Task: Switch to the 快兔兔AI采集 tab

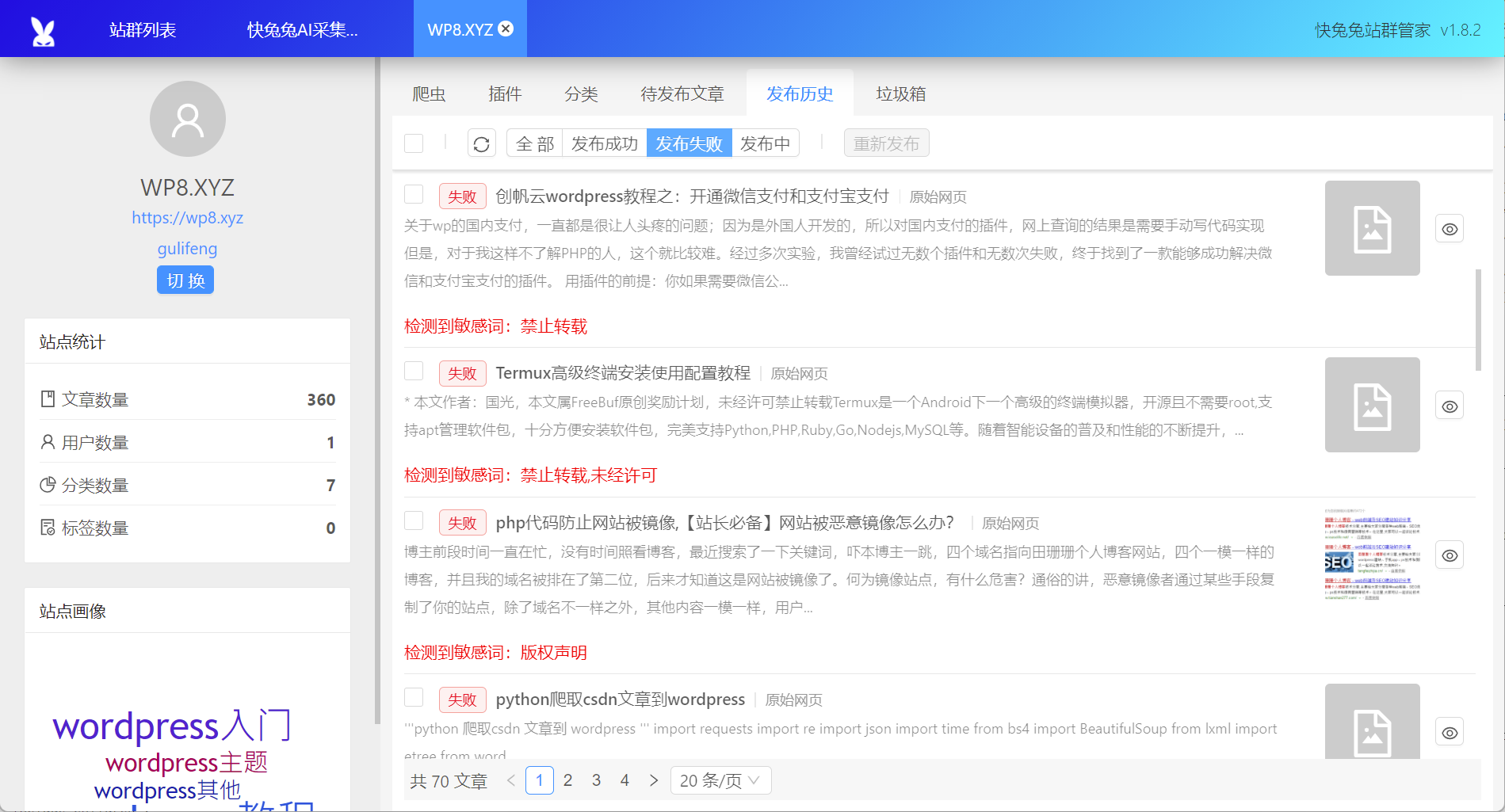Action: coord(303,30)
